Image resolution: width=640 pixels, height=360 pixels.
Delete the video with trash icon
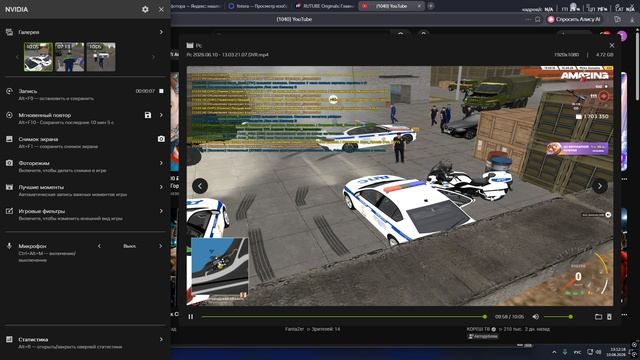pyautogui.click(x=609, y=317)
